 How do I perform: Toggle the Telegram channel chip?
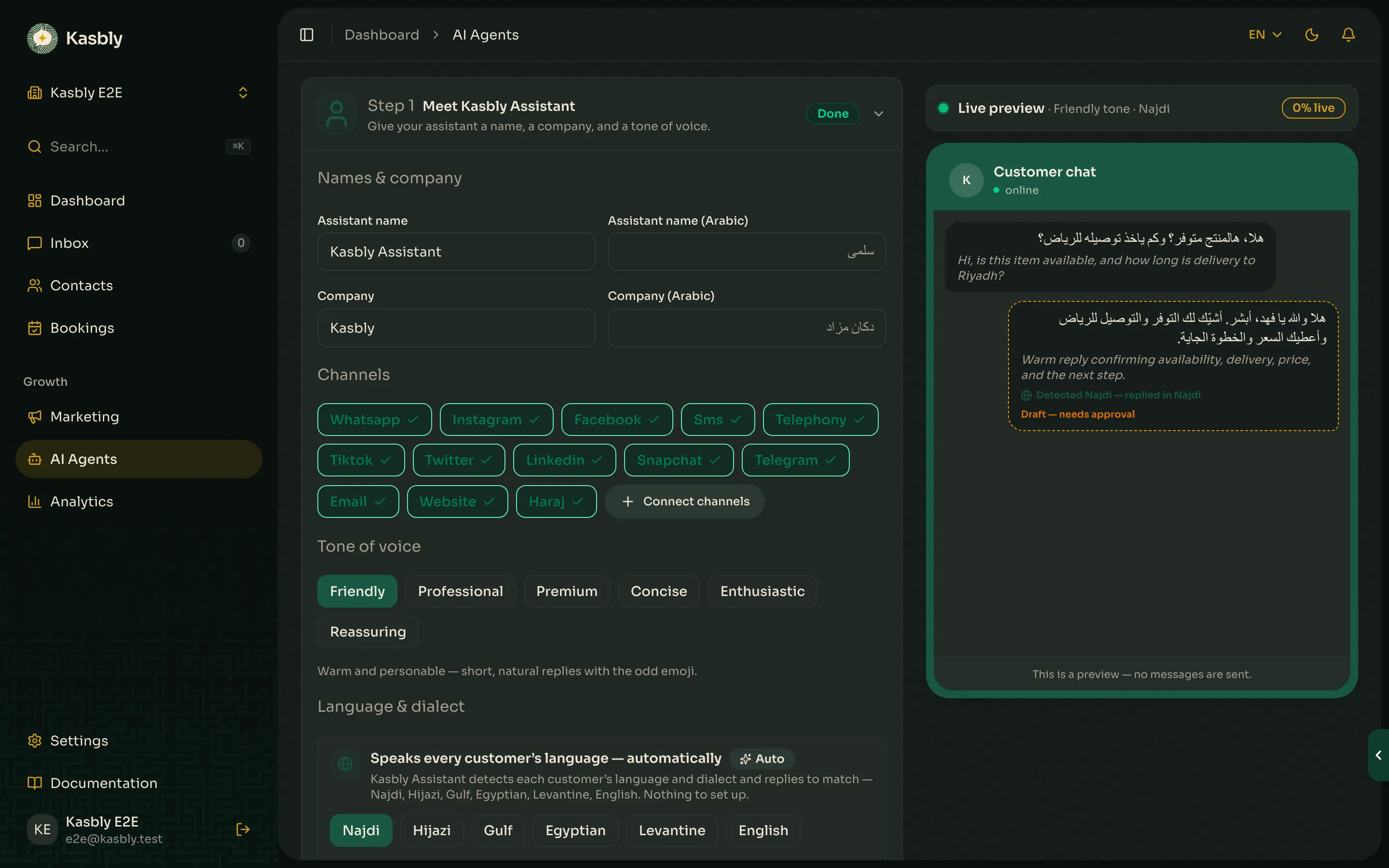795,460
